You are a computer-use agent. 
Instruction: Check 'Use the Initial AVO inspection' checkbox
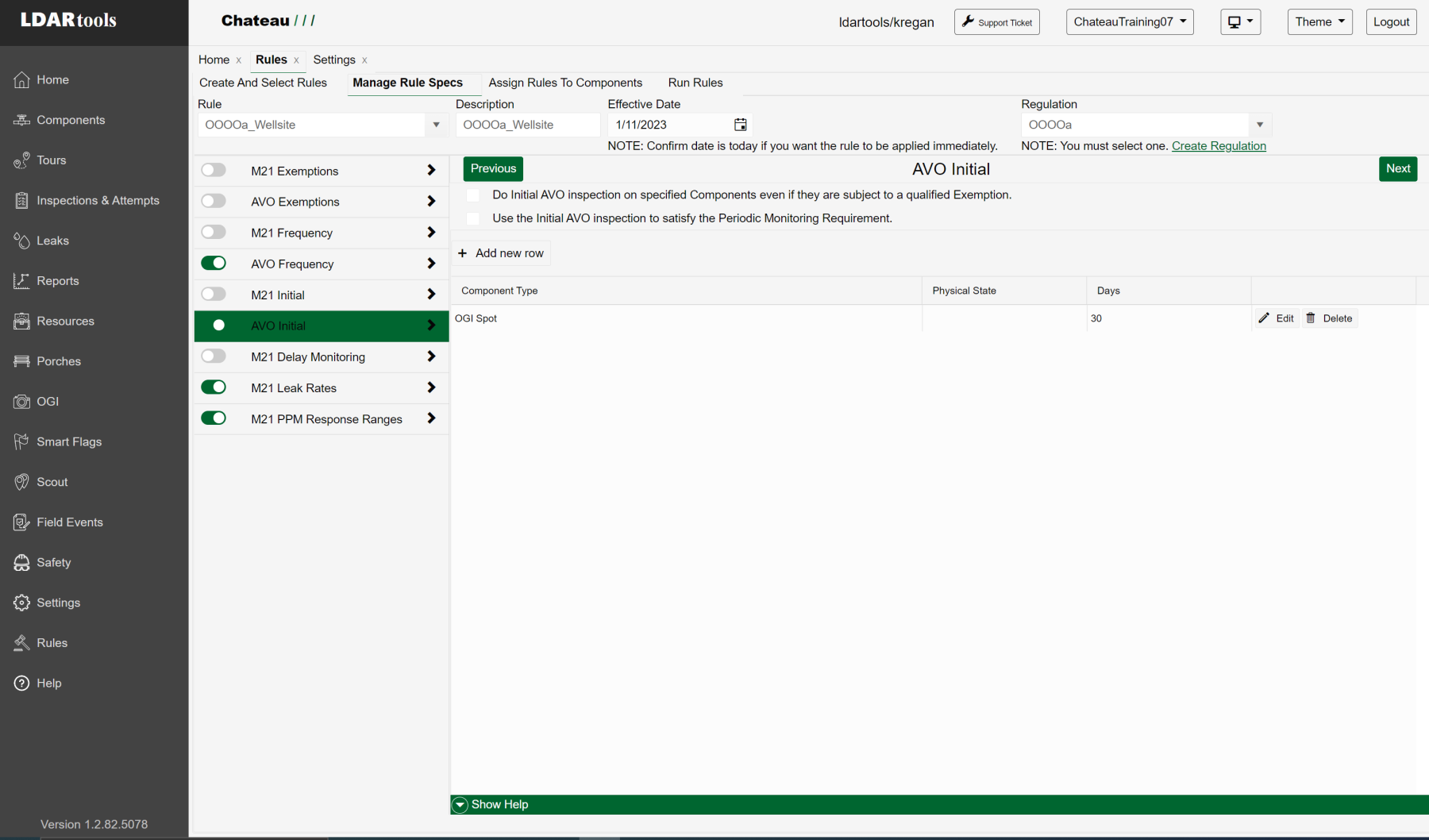[473, 218]
